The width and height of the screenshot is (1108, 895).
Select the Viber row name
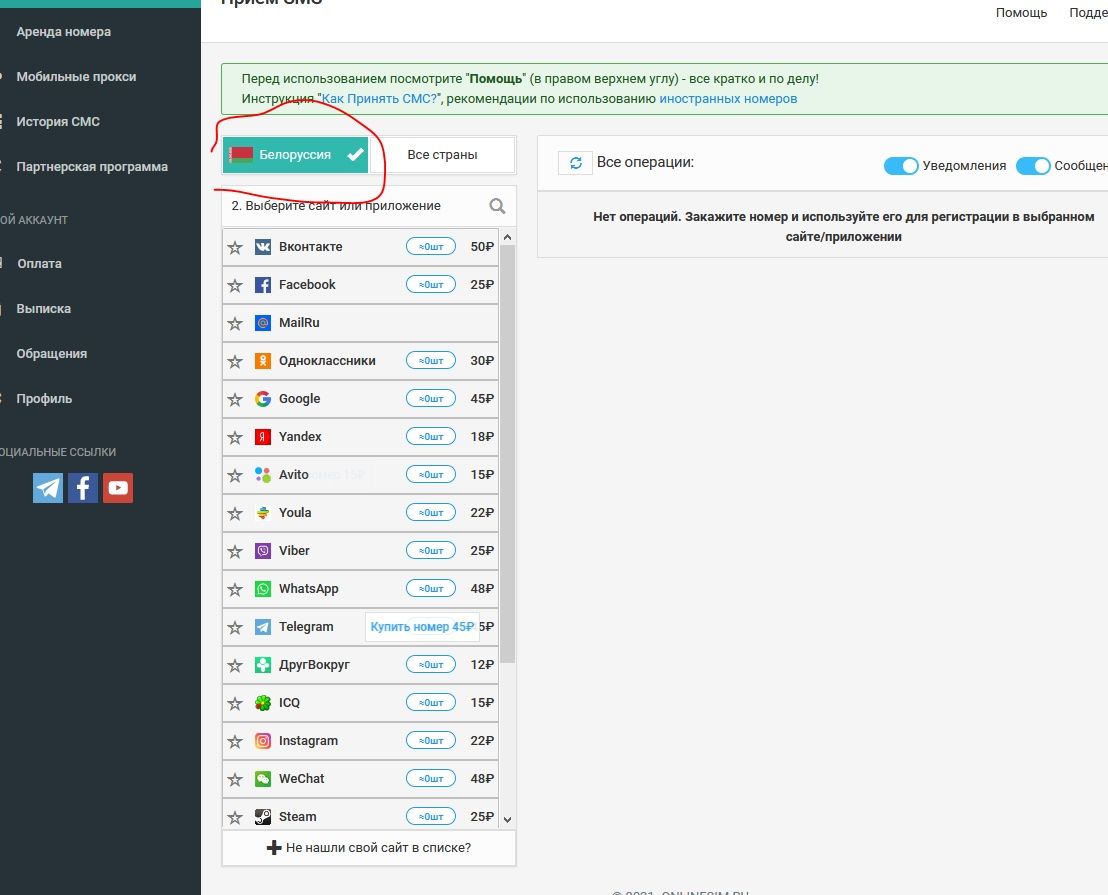pos(294,550)
